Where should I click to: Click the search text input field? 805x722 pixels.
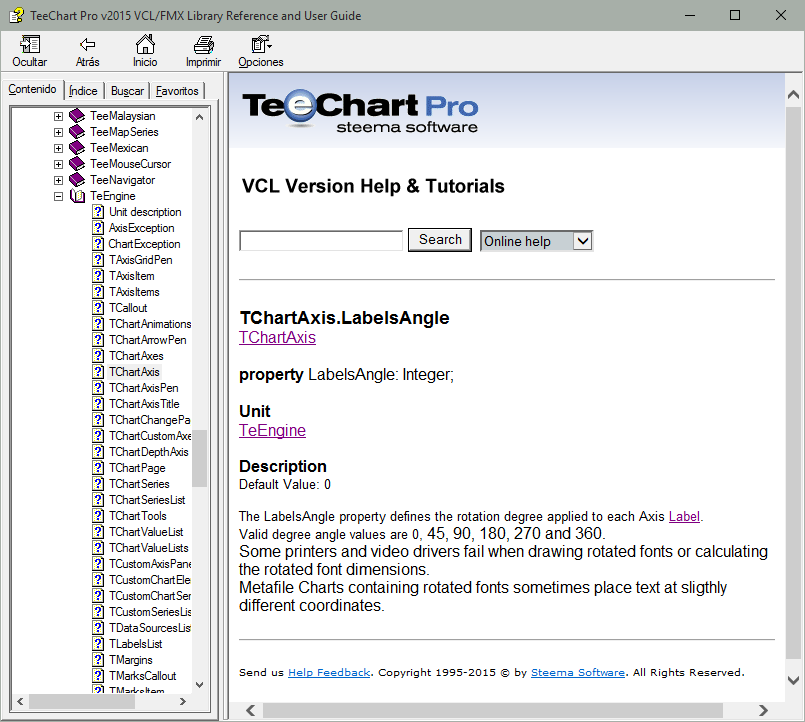coord(321,241)
